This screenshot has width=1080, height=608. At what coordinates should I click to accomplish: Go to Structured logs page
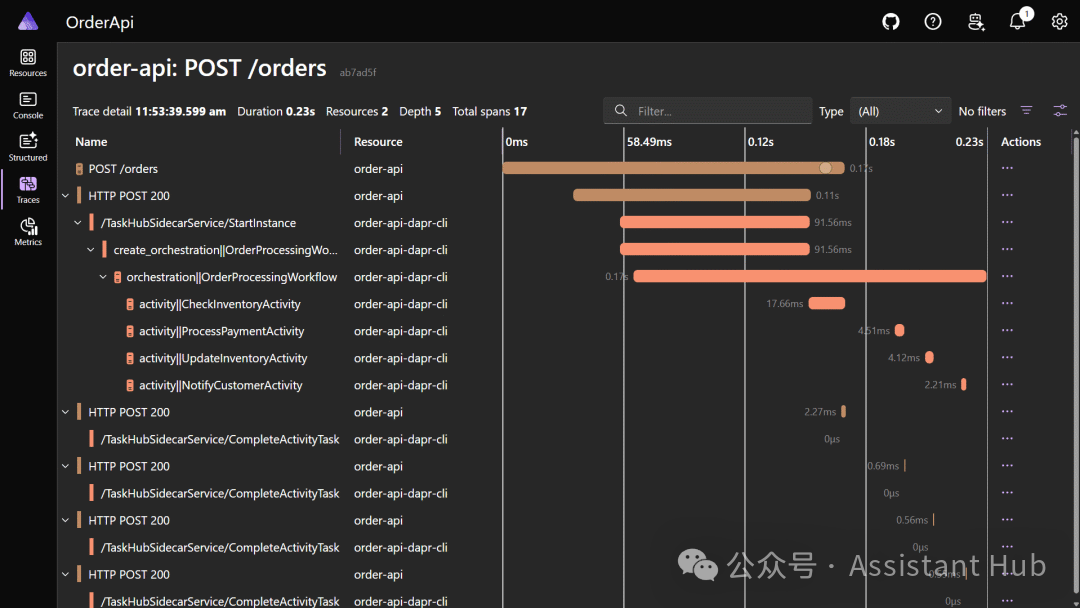coord(28,147)
